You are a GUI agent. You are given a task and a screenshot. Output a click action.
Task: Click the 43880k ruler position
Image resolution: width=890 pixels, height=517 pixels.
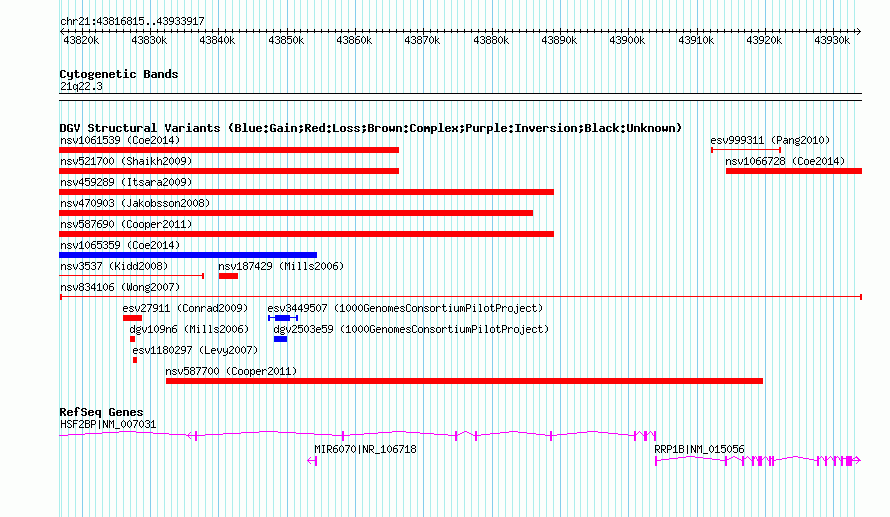(x=491, y=40)
